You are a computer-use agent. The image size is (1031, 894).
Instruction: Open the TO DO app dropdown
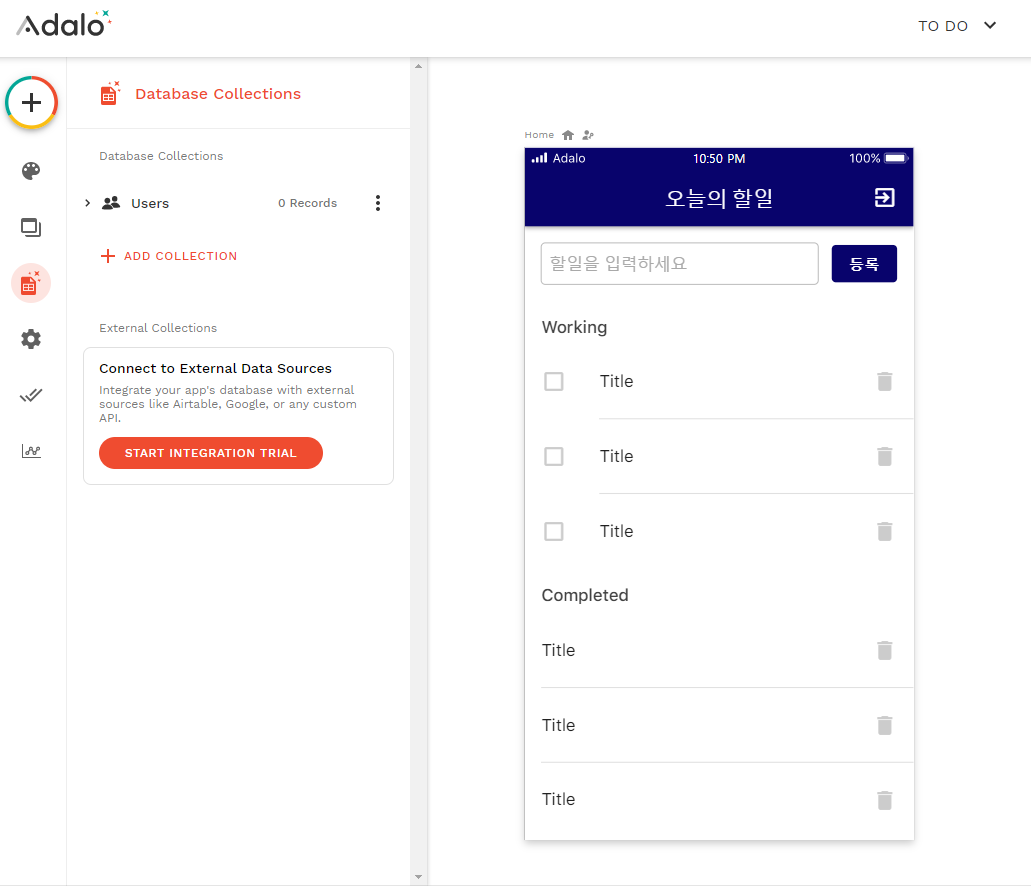pos(957,26)
